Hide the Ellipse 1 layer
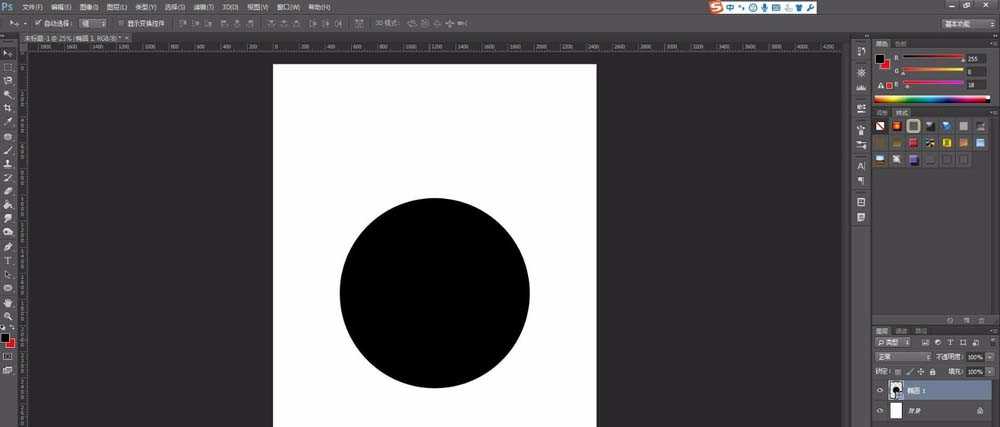 (x=880, y=390)
